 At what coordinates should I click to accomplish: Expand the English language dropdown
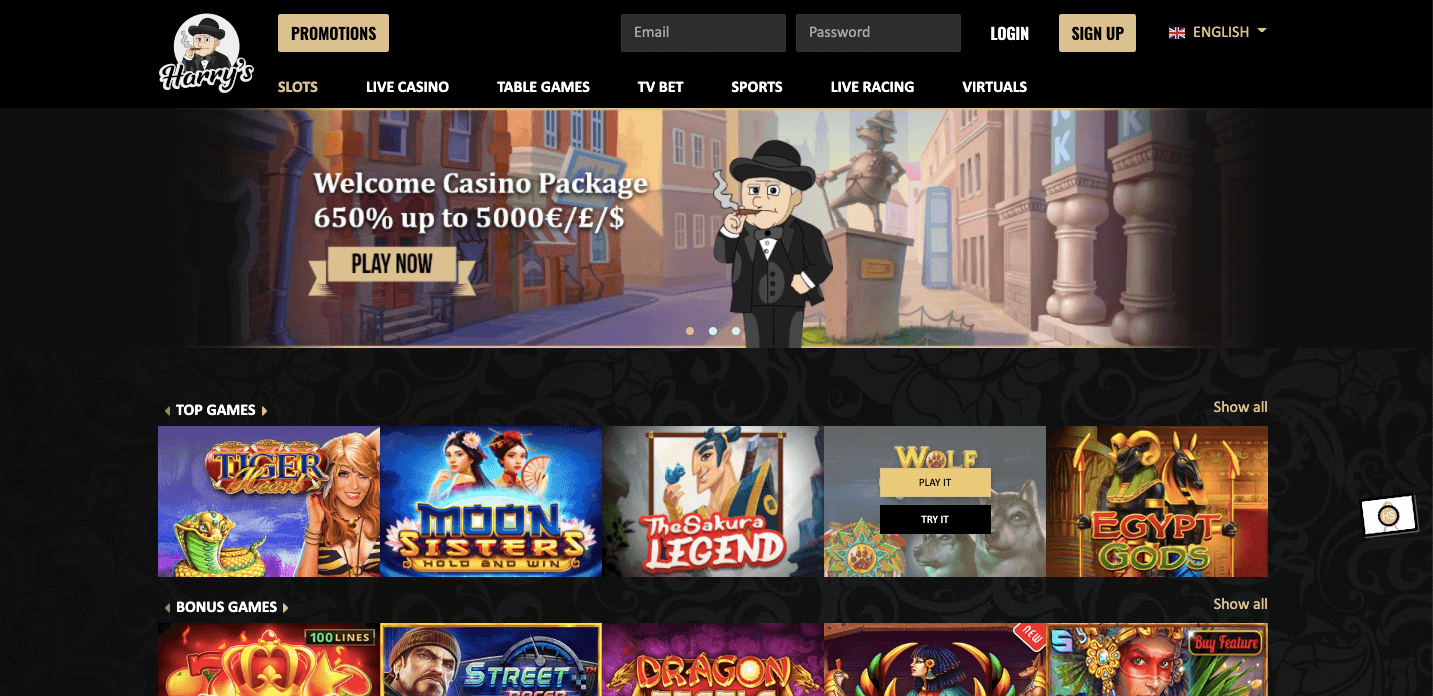coord(1218,32)
